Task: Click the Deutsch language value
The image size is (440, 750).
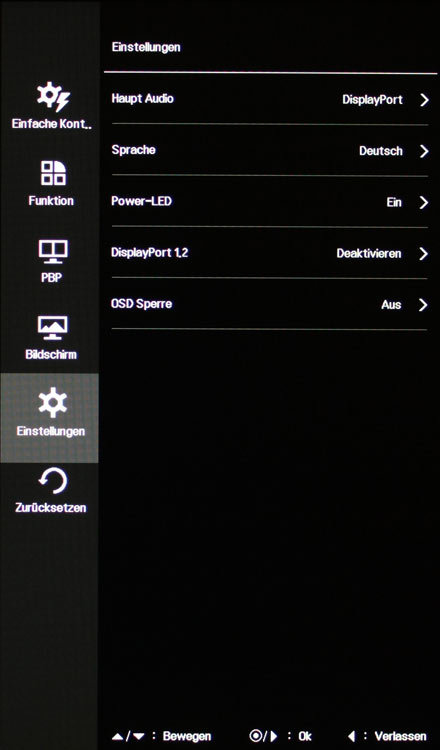Action: [381, 151]
